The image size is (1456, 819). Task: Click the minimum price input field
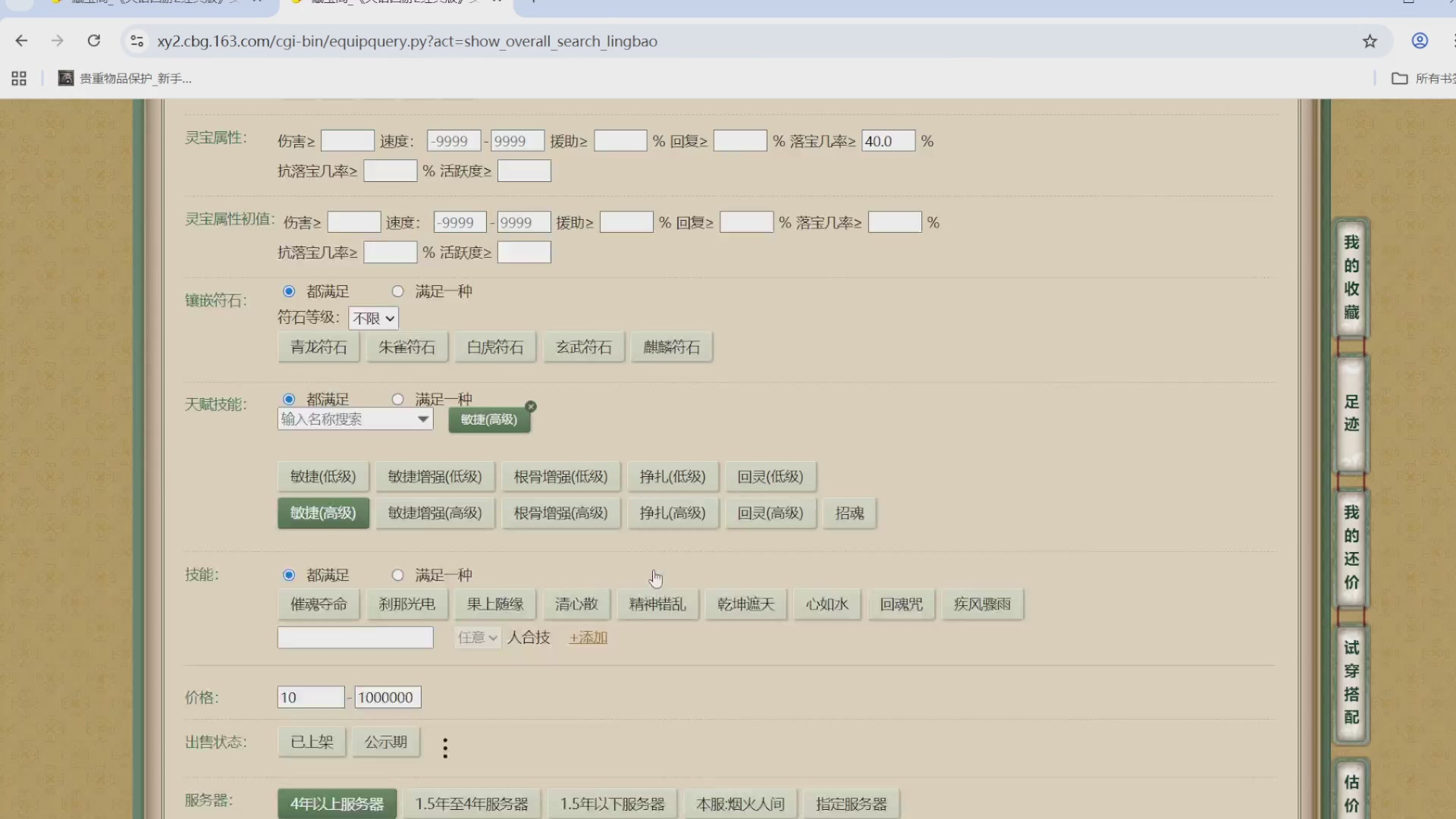(x=310, y=697)
